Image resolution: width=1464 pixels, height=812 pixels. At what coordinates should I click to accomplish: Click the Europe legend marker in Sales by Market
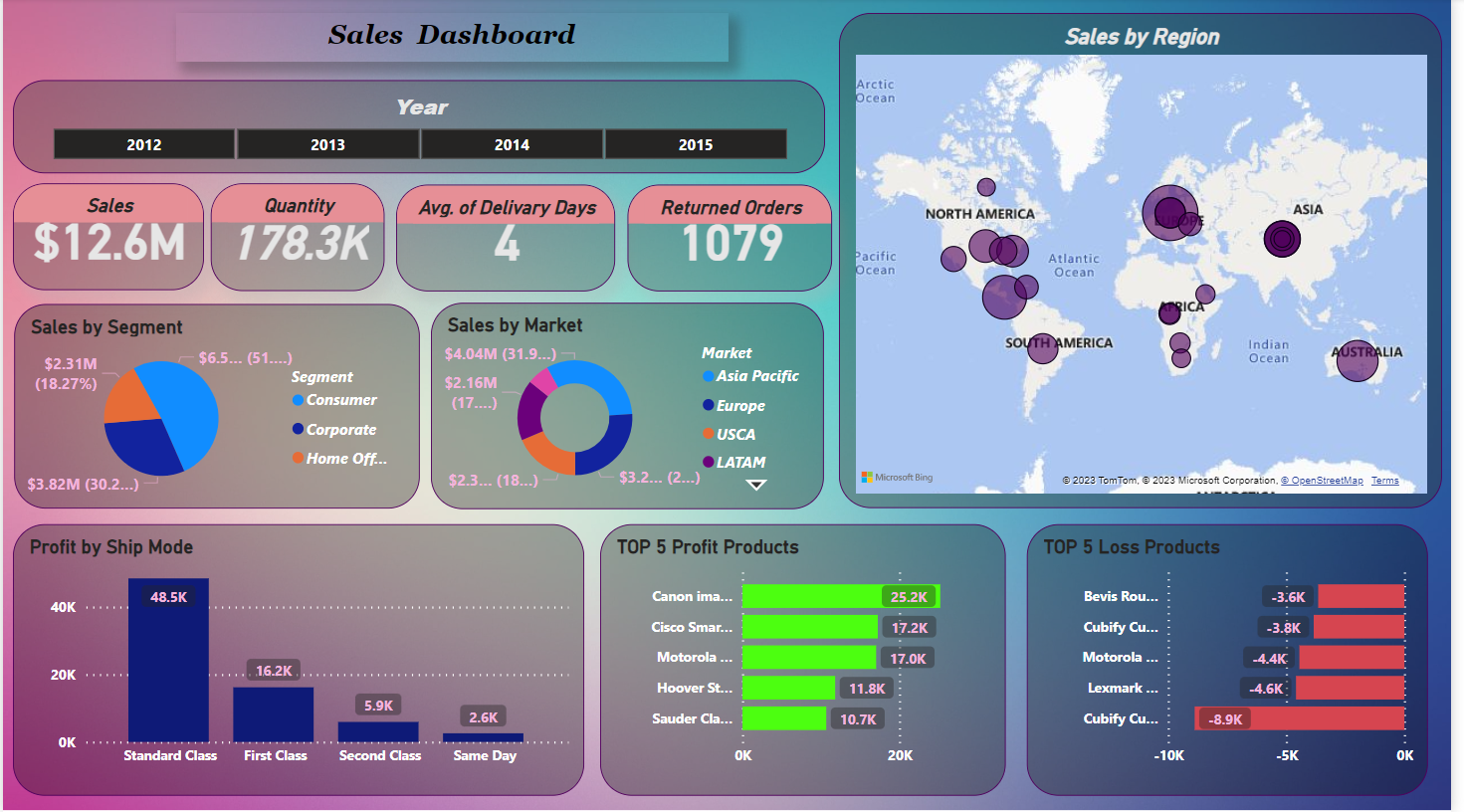coord(707,405)
